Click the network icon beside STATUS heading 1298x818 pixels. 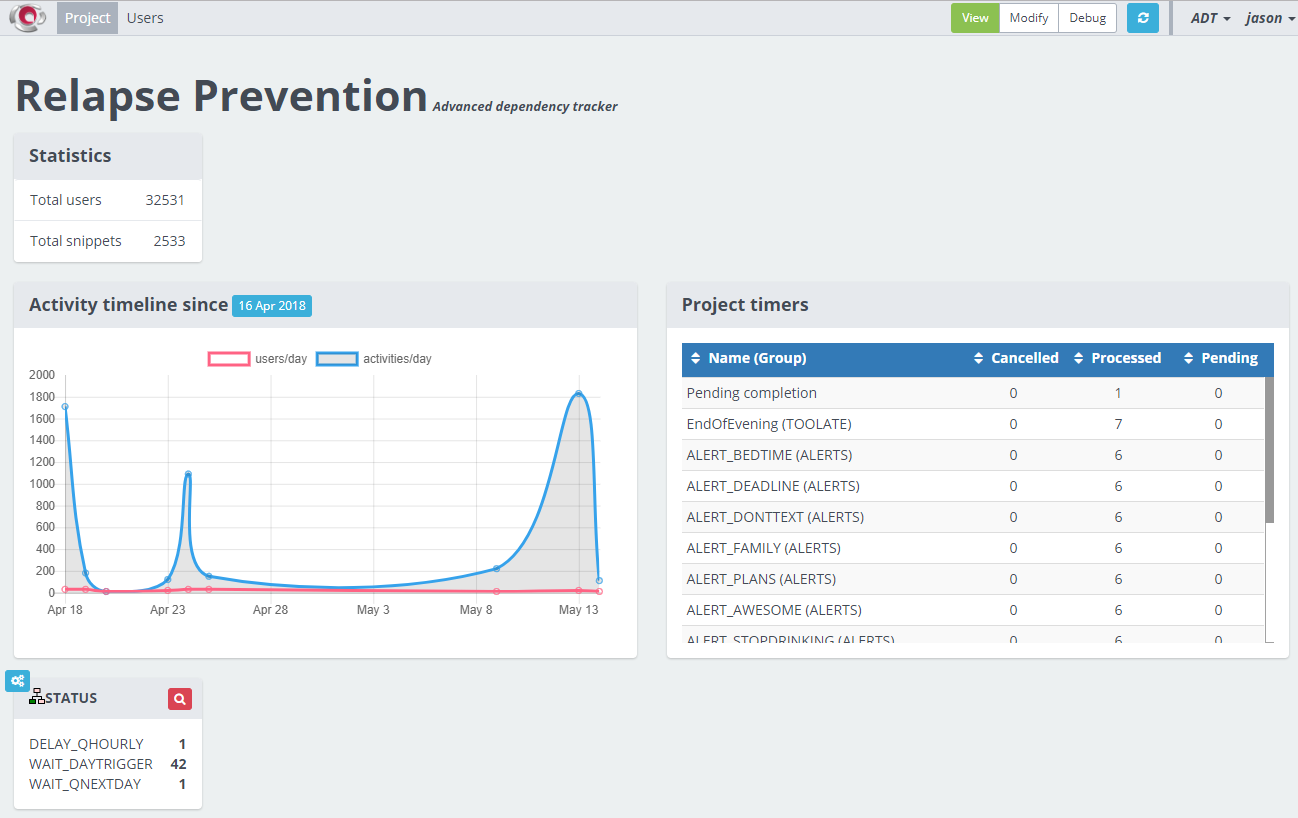point(37,697)
